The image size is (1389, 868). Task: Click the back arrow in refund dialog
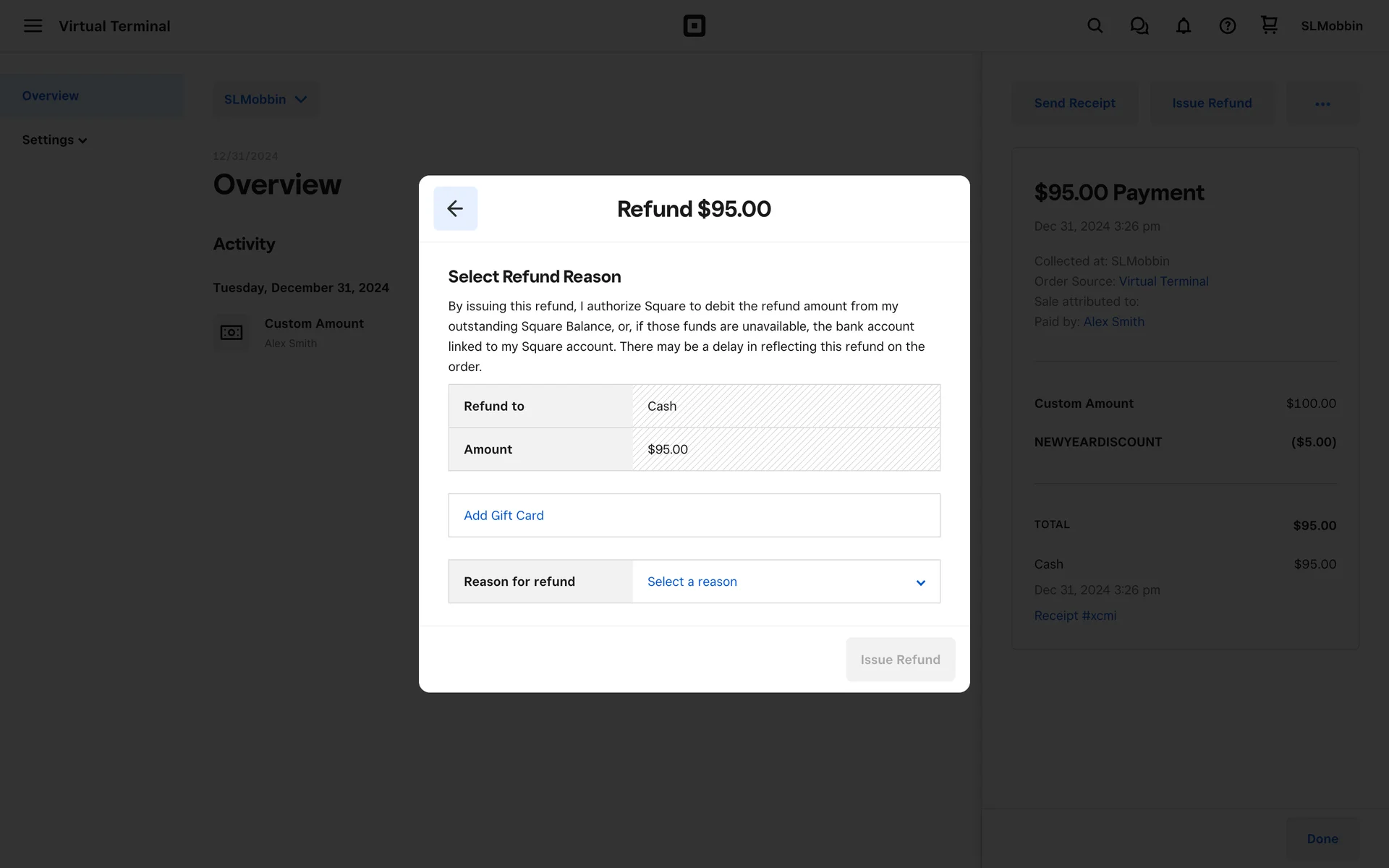[455, 209]
